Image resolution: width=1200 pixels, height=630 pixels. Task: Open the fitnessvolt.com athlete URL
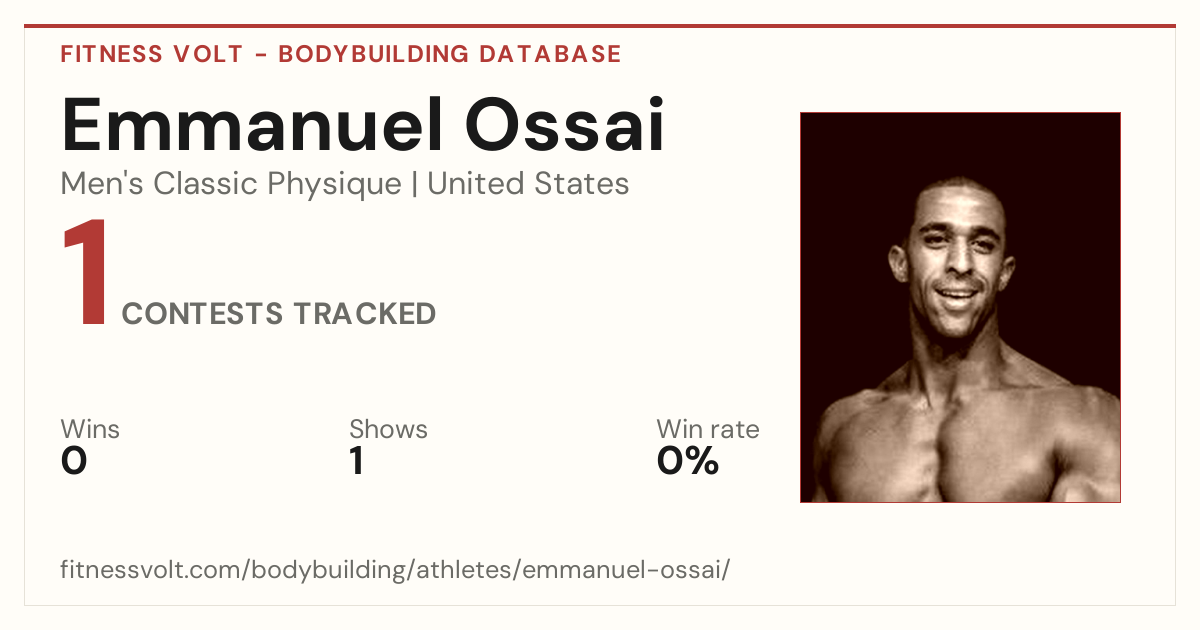pyautogui.click(x=396, y=570)
